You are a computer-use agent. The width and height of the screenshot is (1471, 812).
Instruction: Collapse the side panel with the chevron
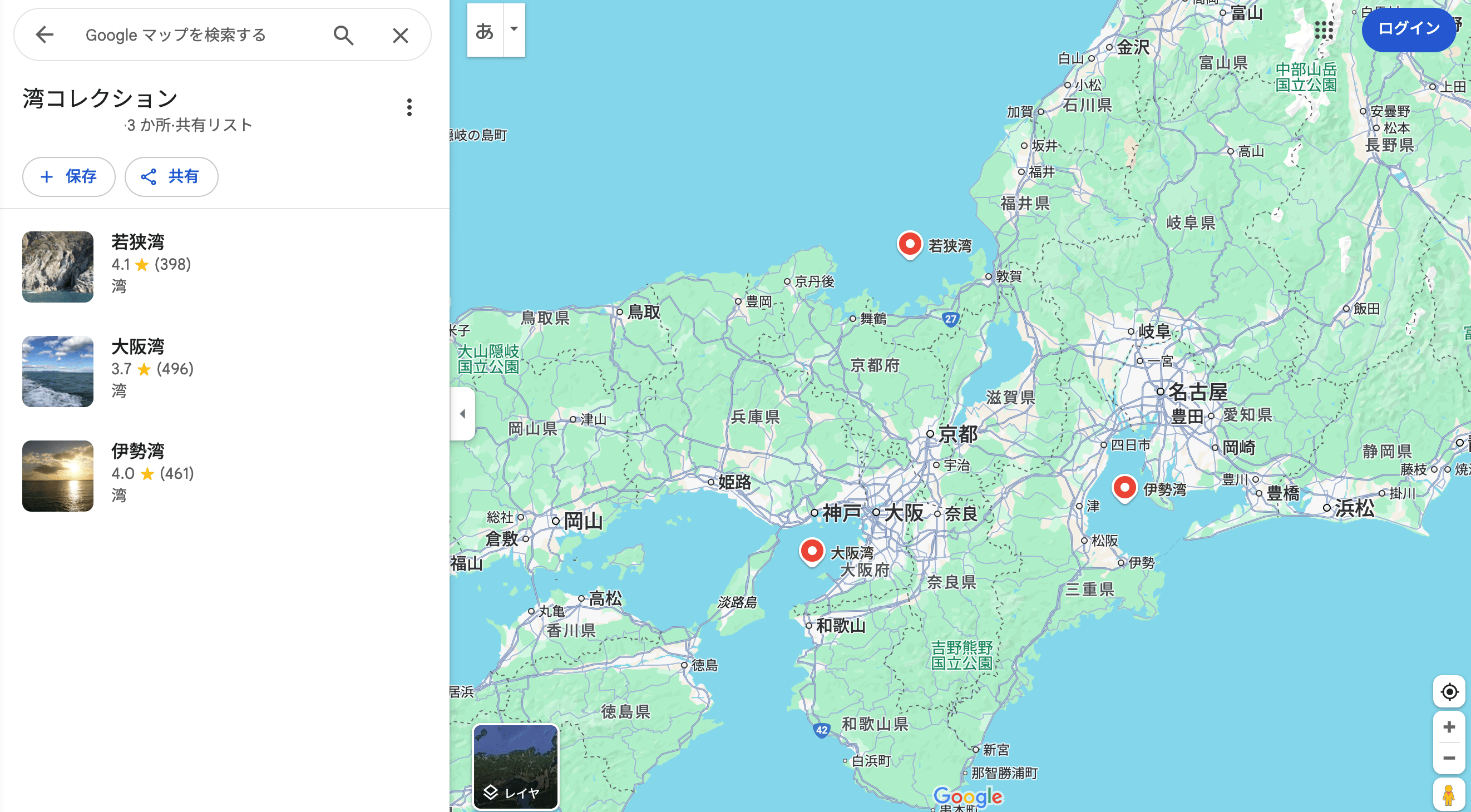pyautogui.click(x=463, y=413)
